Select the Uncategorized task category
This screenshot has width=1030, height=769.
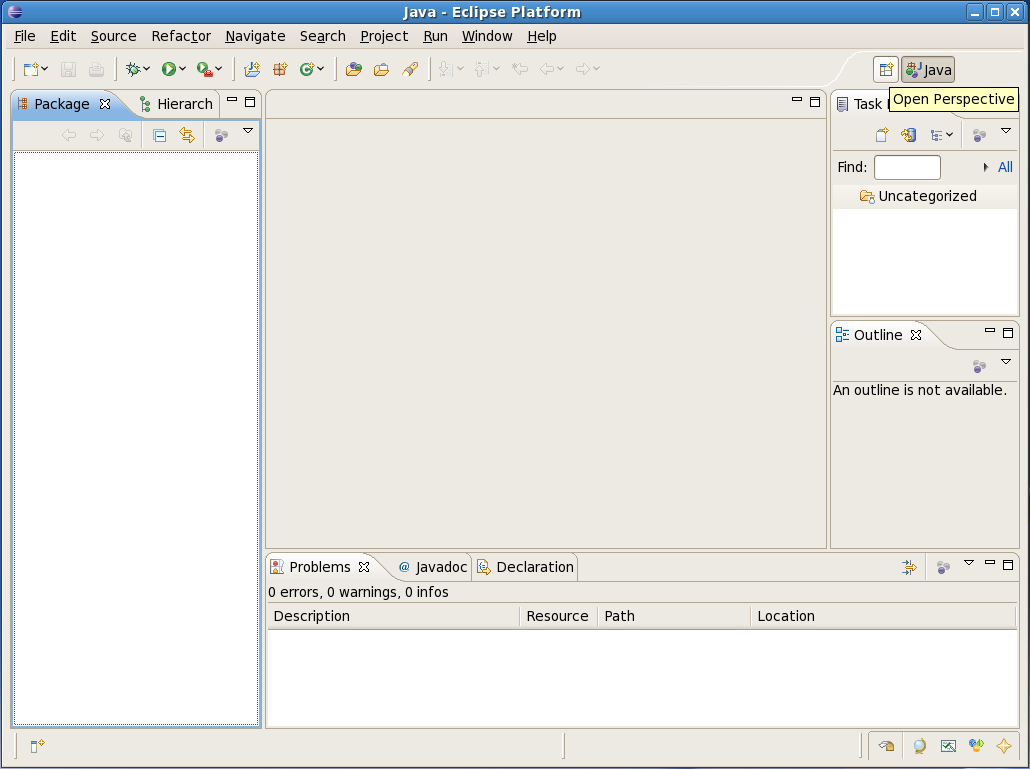[926, 196]
